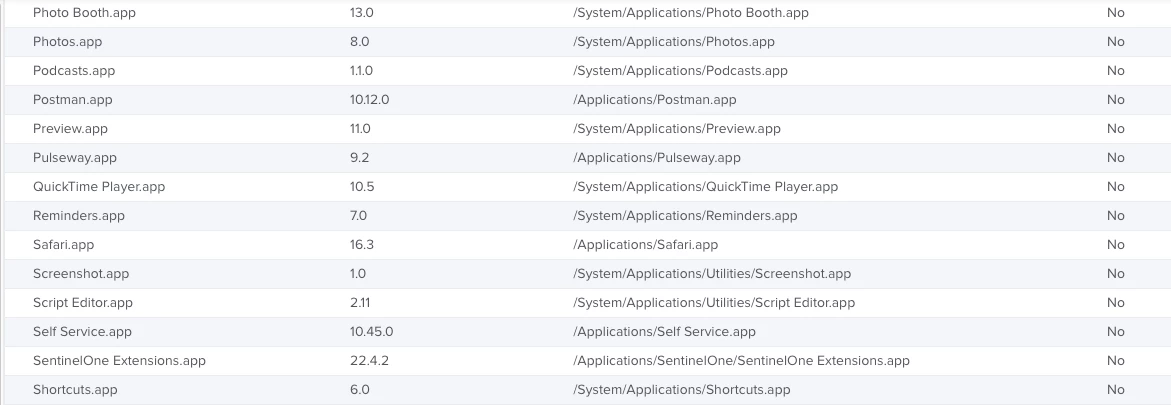Click QuickTime Player version 10.5
The width and height of the screenshot is (1171, 405).
[361, 187]
